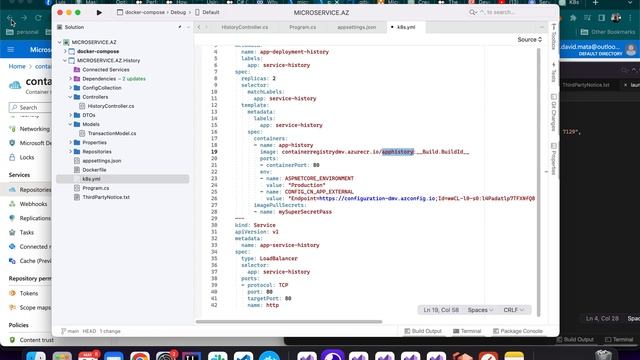Open the browser new tab plus button
Image resolution: width=640 pixels, height=360 pixels.
[x=596, y=2]
